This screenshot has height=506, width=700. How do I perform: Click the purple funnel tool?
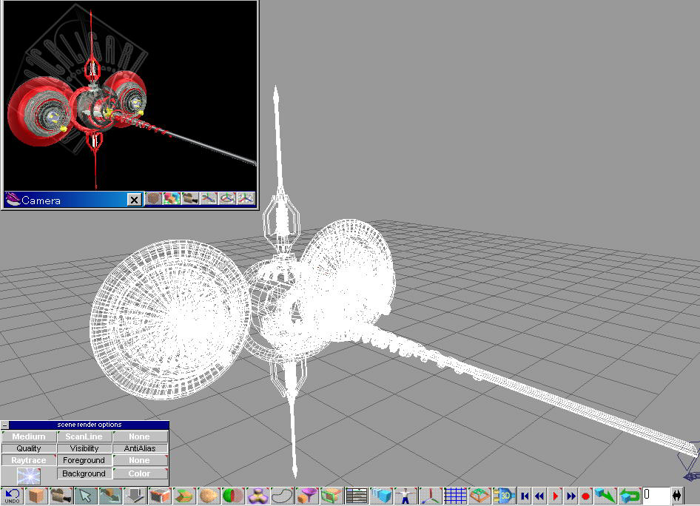pos(307,496)
